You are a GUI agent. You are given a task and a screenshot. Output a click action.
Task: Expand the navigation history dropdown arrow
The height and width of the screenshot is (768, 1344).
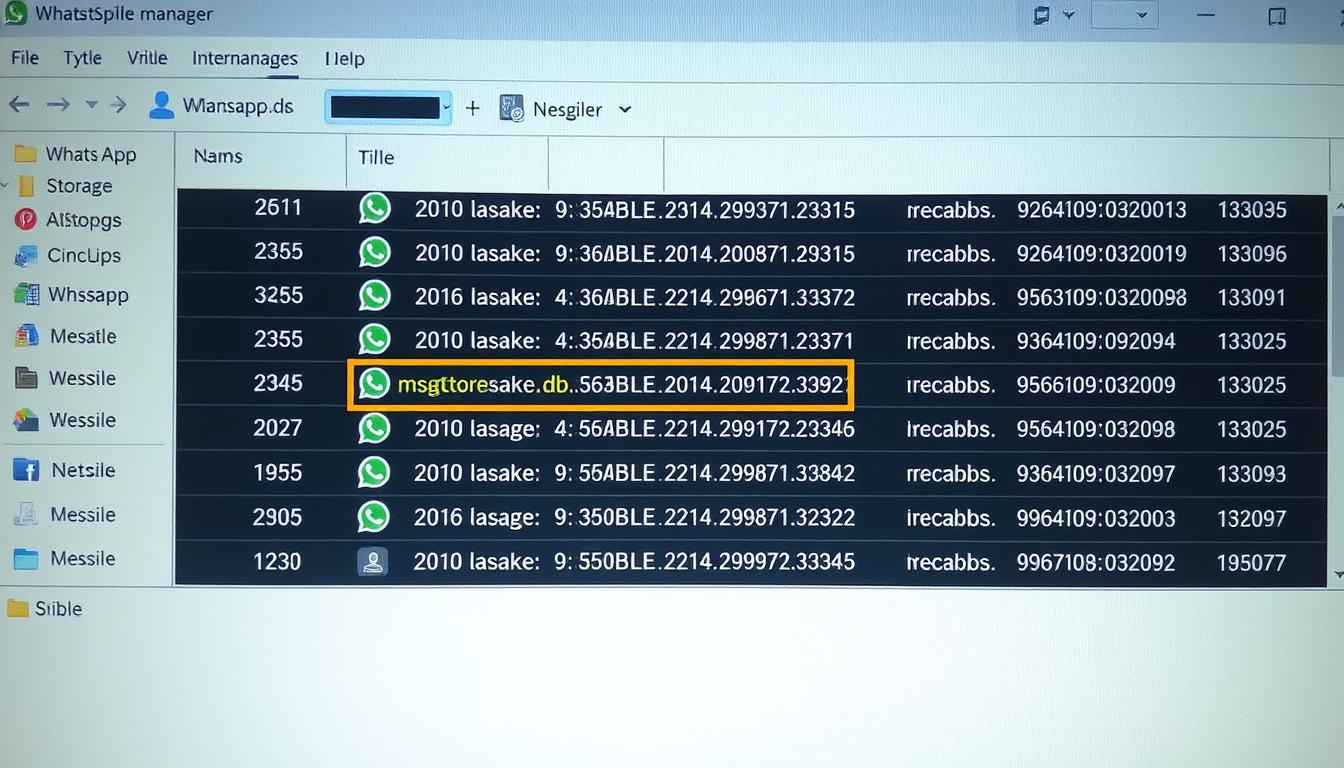pyautogui.click(x=92, y=105)
